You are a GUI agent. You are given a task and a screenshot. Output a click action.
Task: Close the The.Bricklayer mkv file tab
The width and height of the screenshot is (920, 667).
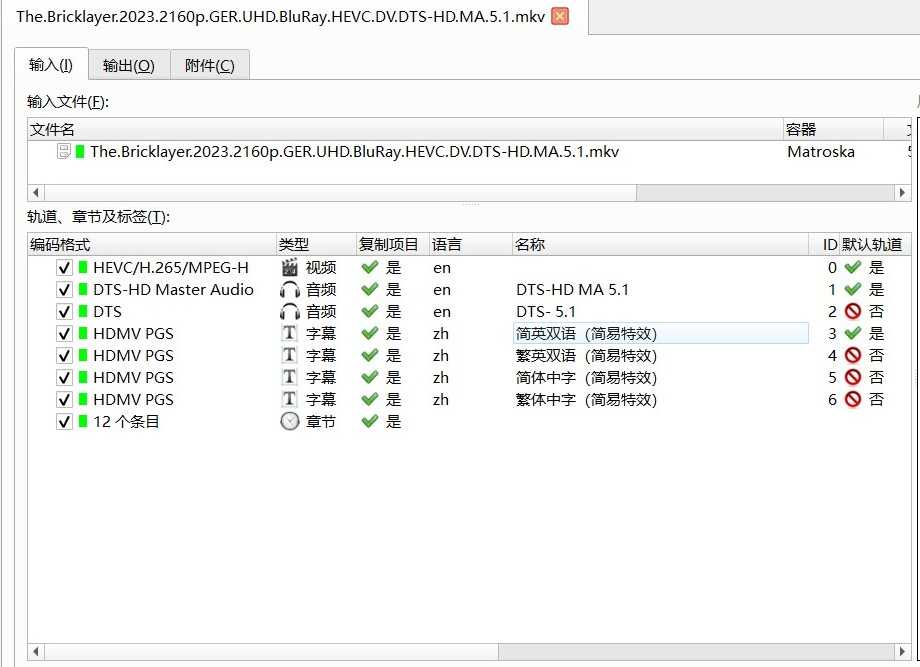click(x=560, y=16)
